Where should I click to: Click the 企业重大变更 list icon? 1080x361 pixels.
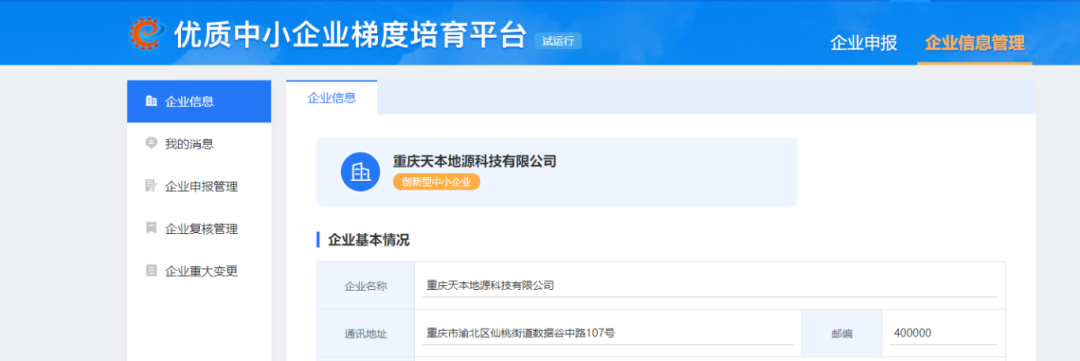152,271
